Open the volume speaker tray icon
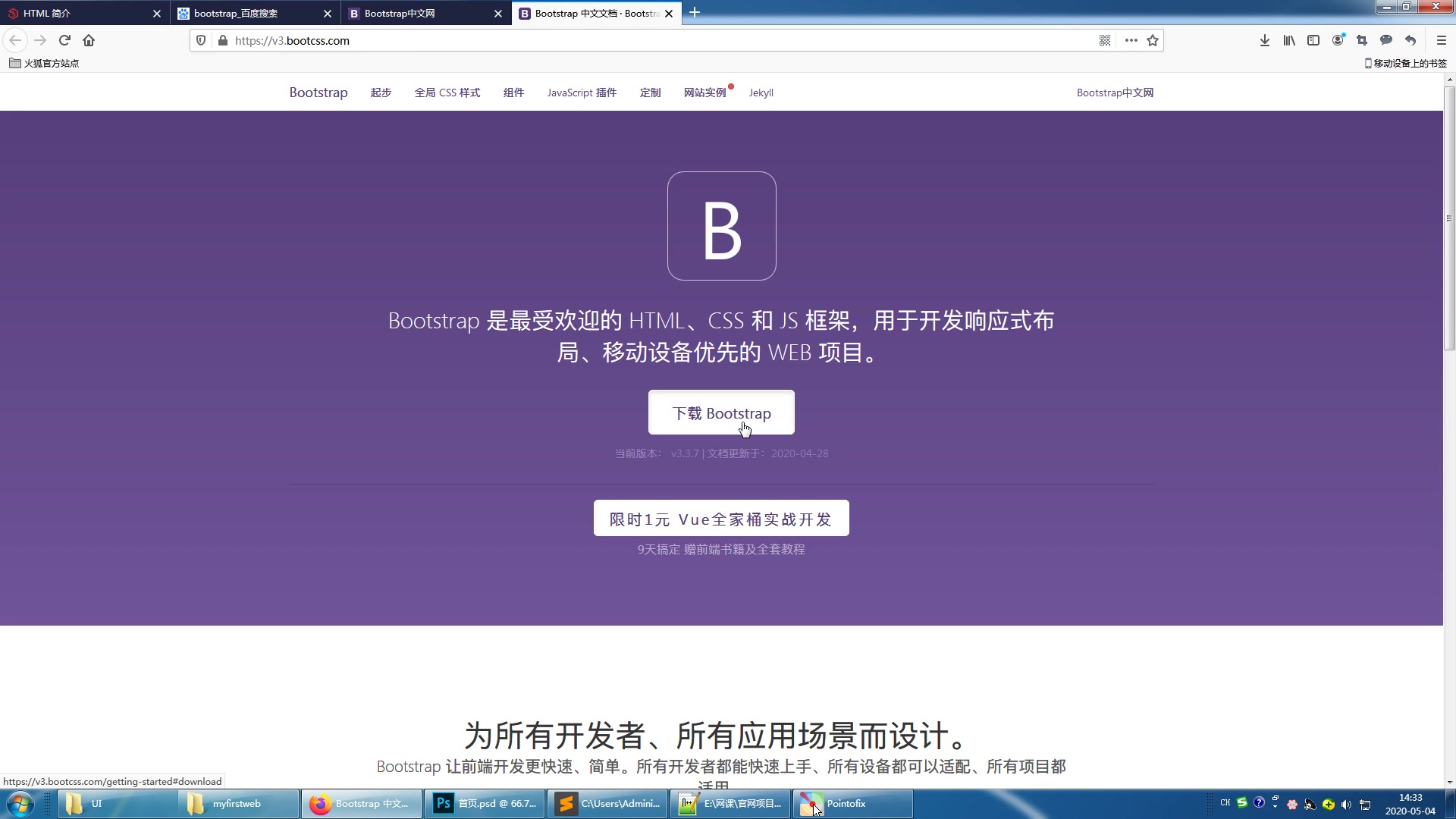The height and width of the screenshot is (819, 1456). tap(1347, 805)
